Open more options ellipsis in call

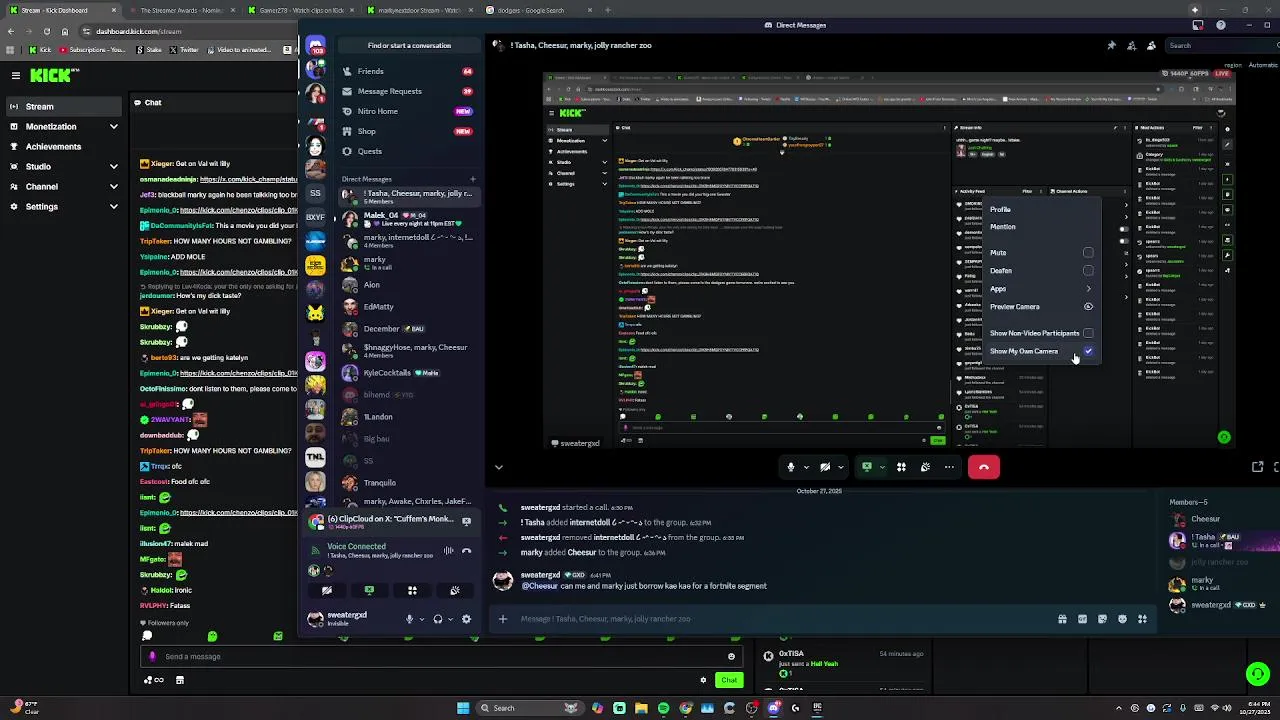(949, 467)
